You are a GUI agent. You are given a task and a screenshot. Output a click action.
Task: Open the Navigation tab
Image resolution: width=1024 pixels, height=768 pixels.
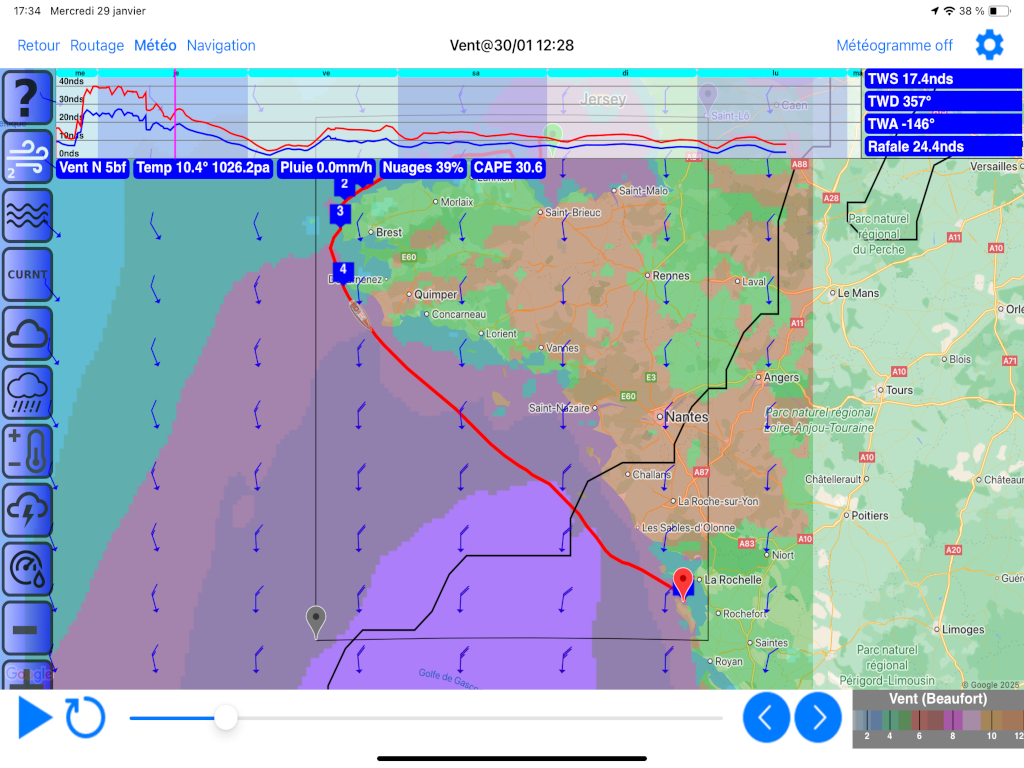click(221, 45)
